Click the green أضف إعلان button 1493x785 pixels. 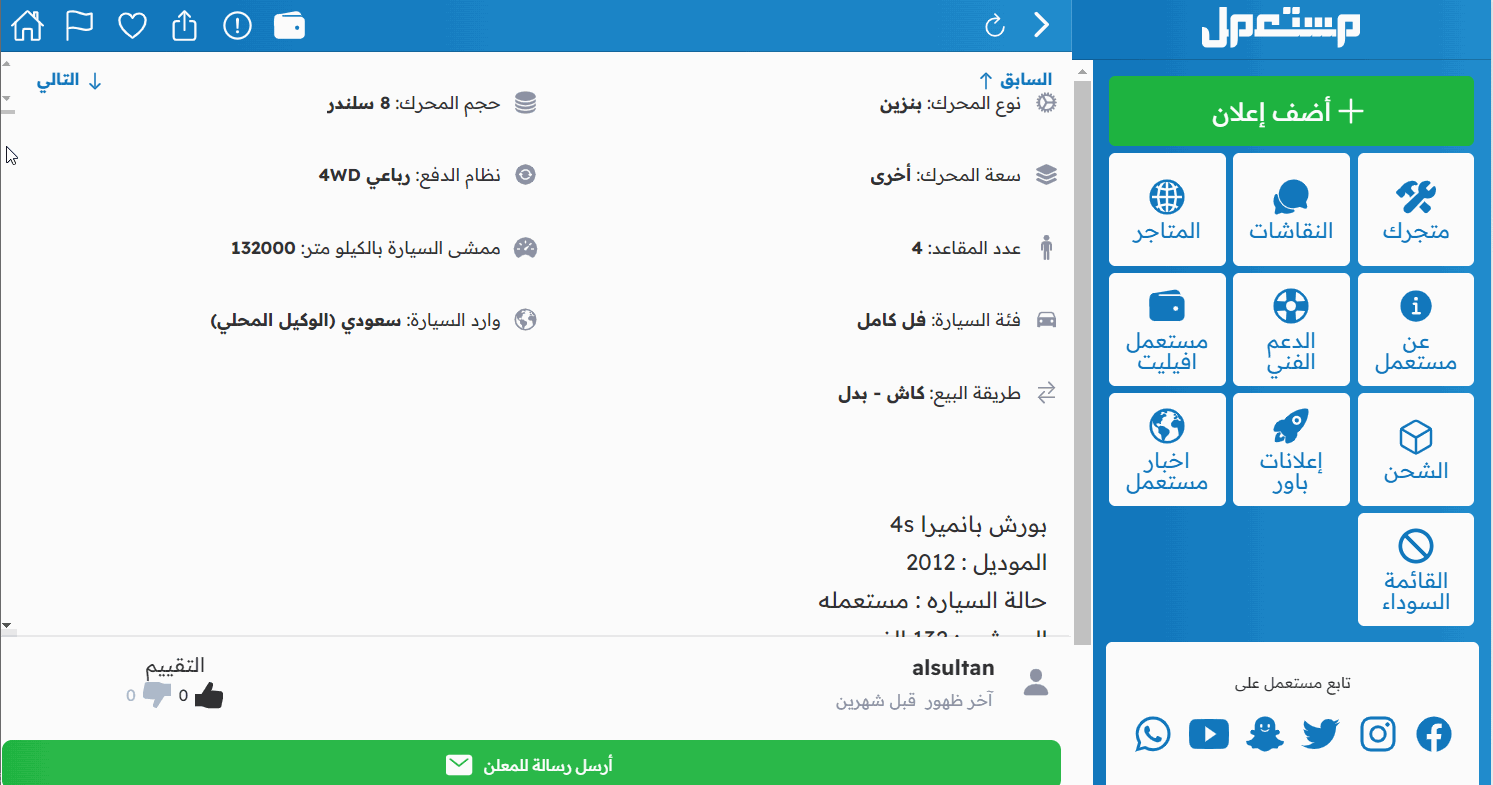coord(1290,111)
